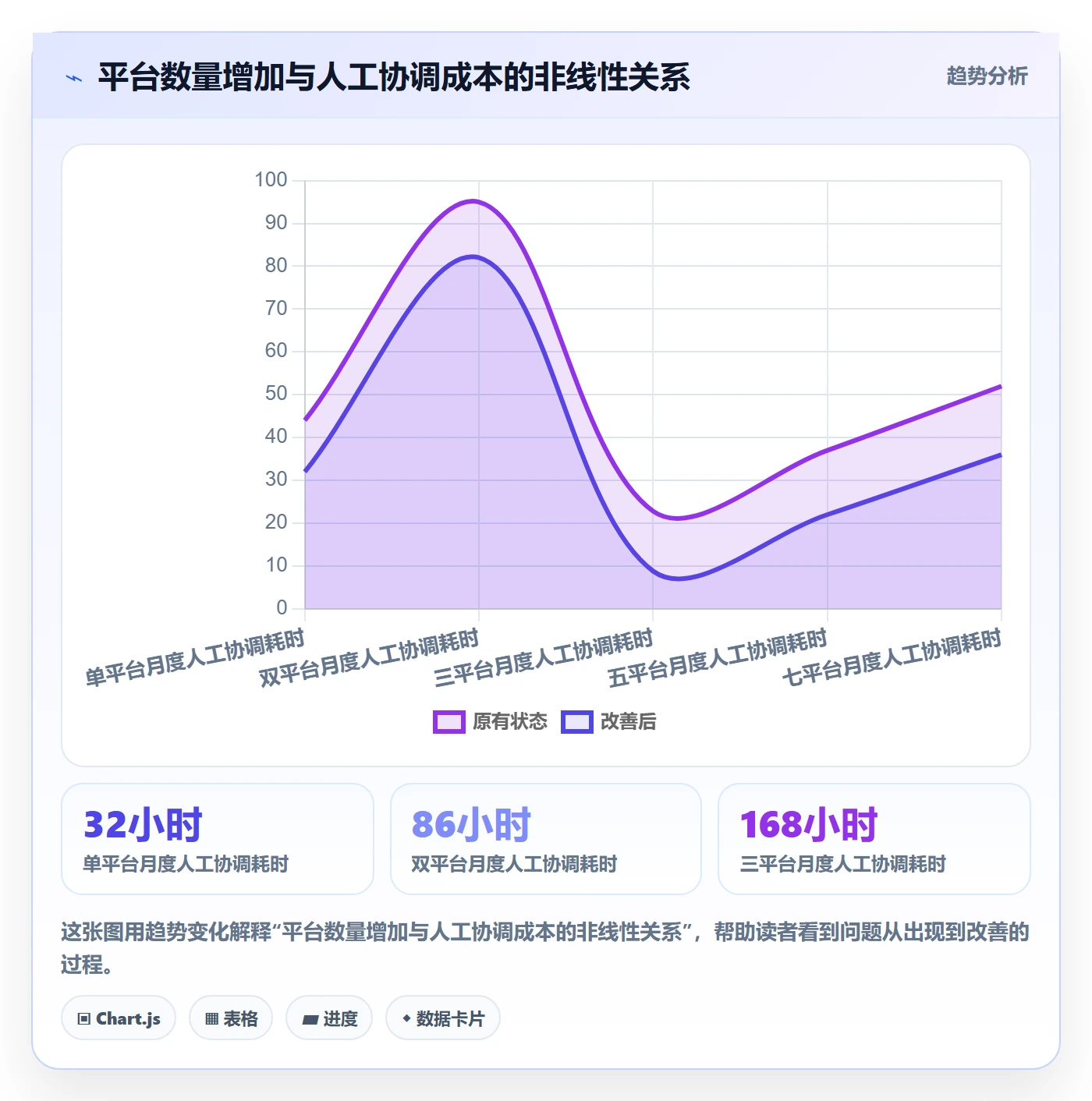Click the description paragraph starting 这张图用趋势变化

coord(545,948)
